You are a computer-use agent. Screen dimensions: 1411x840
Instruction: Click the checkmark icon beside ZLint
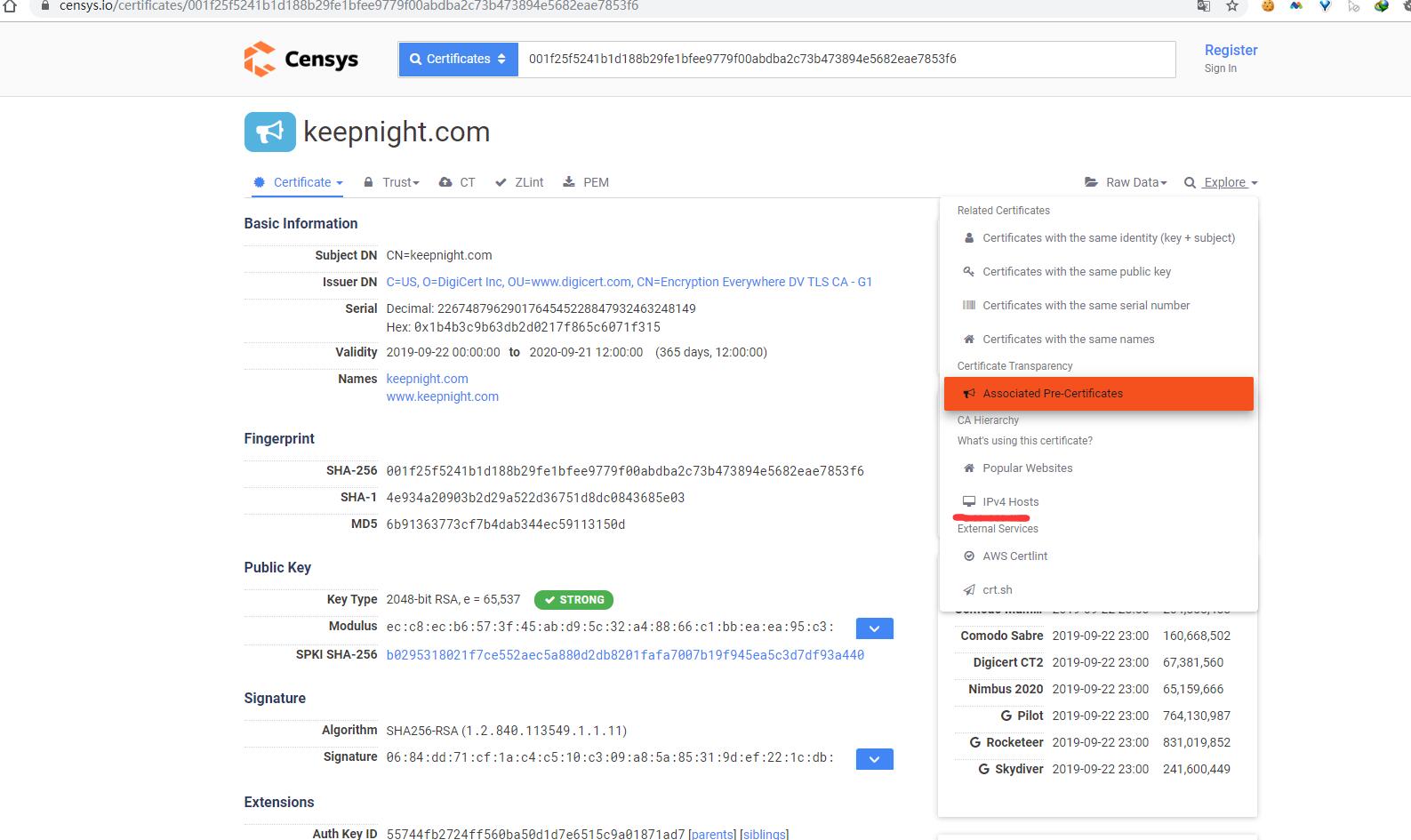click(501, 182)
